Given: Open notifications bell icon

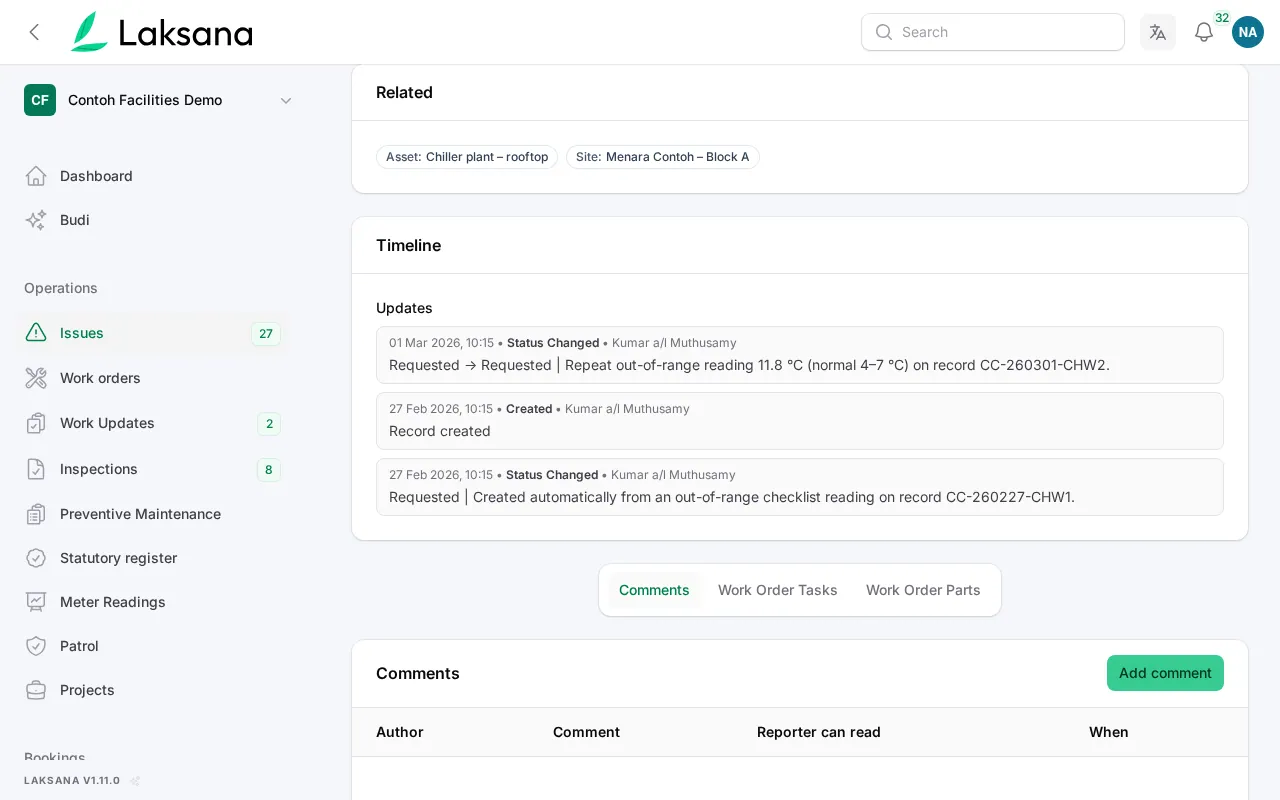Looking at the screenshot, I should click(1204, 32).
